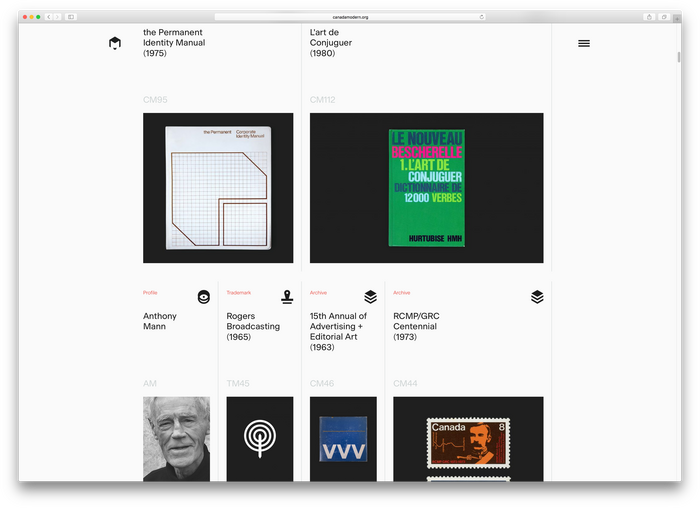
Task: Toggle the browser sidebar button
Action: [x=71, y=17]
